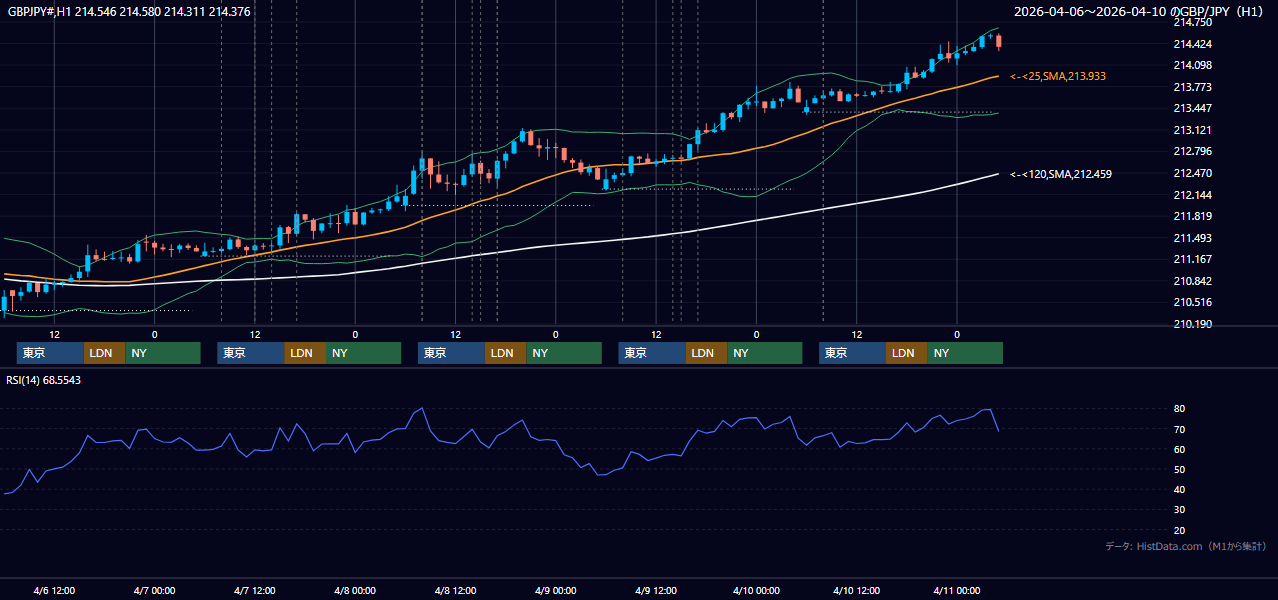Click the 4/9 00:00 time axis label
The image size is (1278, 600).
point(556,590)
